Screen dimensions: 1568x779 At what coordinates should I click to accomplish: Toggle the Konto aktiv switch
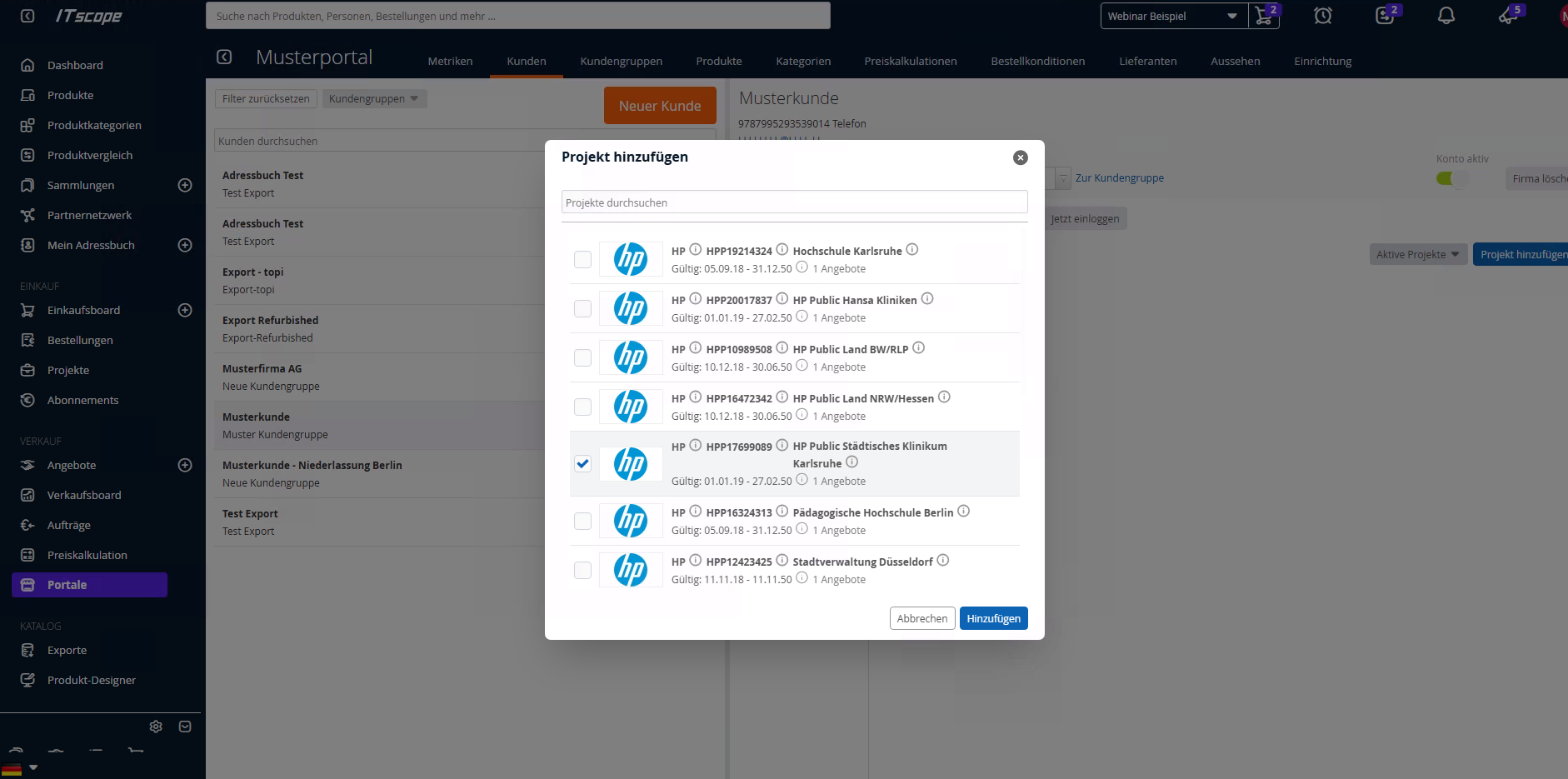point(1451,178)
